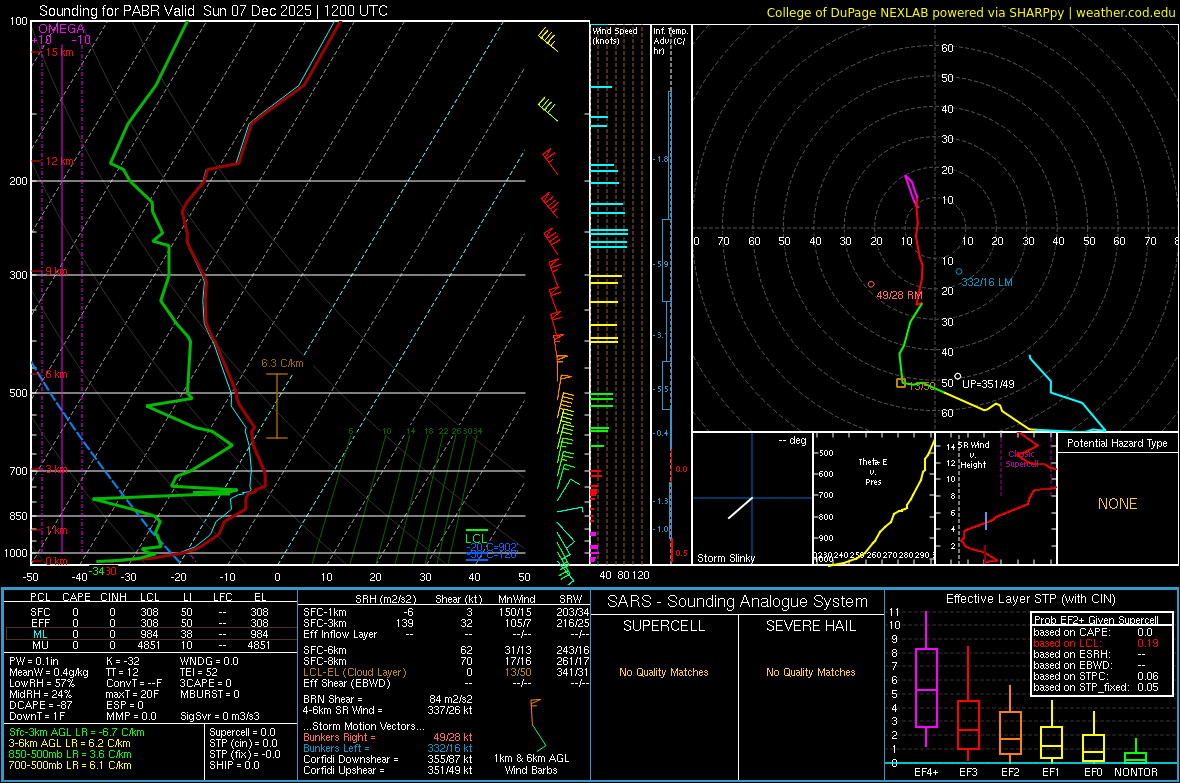Click the SR Wind v. Height plot title
This screenshot has width=1180, height=783.
[973, 455]
